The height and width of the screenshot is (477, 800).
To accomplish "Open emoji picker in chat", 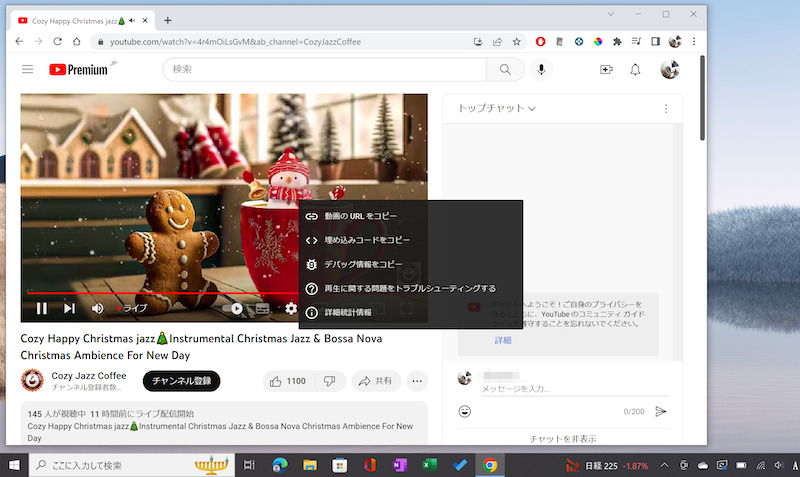I will coord(465,411).
